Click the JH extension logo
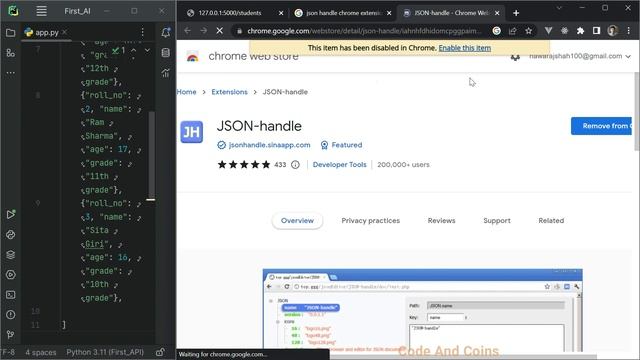The image size is (640, 360). click(191, 132)
